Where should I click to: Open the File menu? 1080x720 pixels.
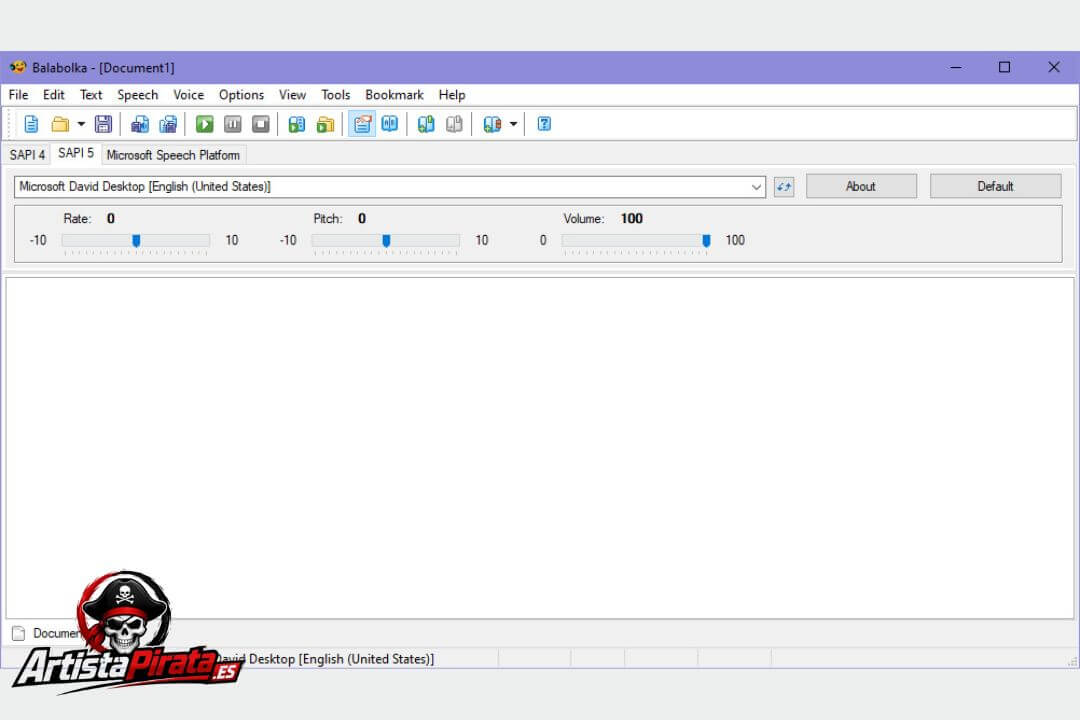pos(19,95)
